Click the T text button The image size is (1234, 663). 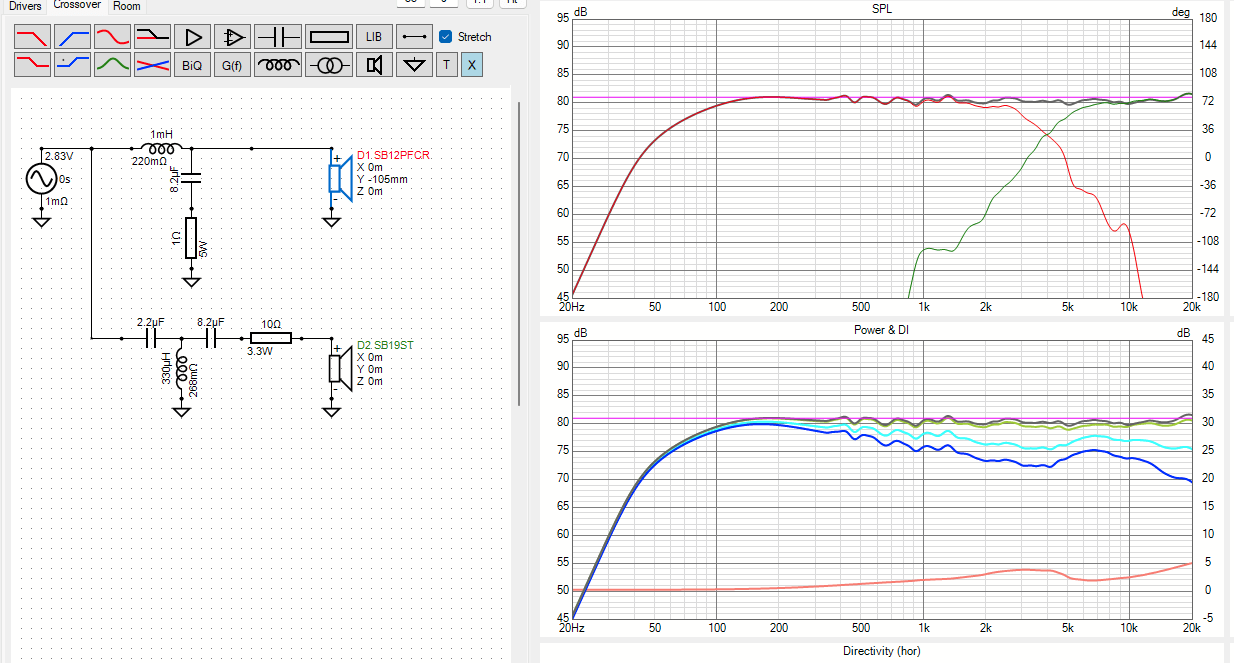point(446,65)
